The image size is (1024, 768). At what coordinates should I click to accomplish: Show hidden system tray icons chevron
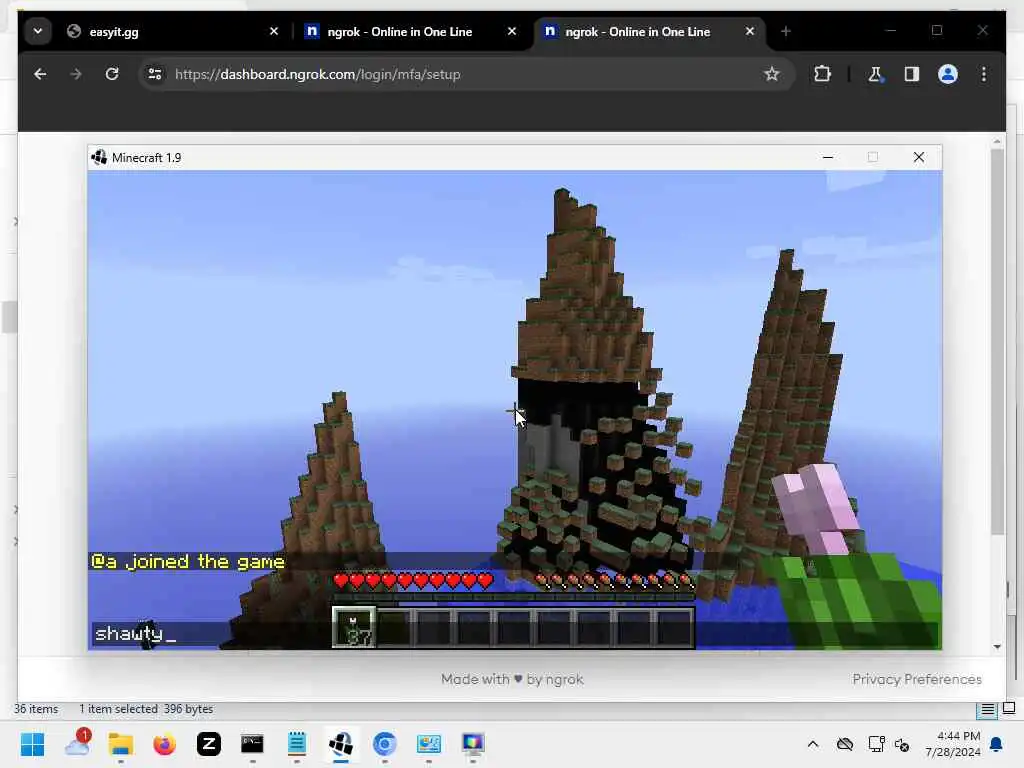point(812,744)
